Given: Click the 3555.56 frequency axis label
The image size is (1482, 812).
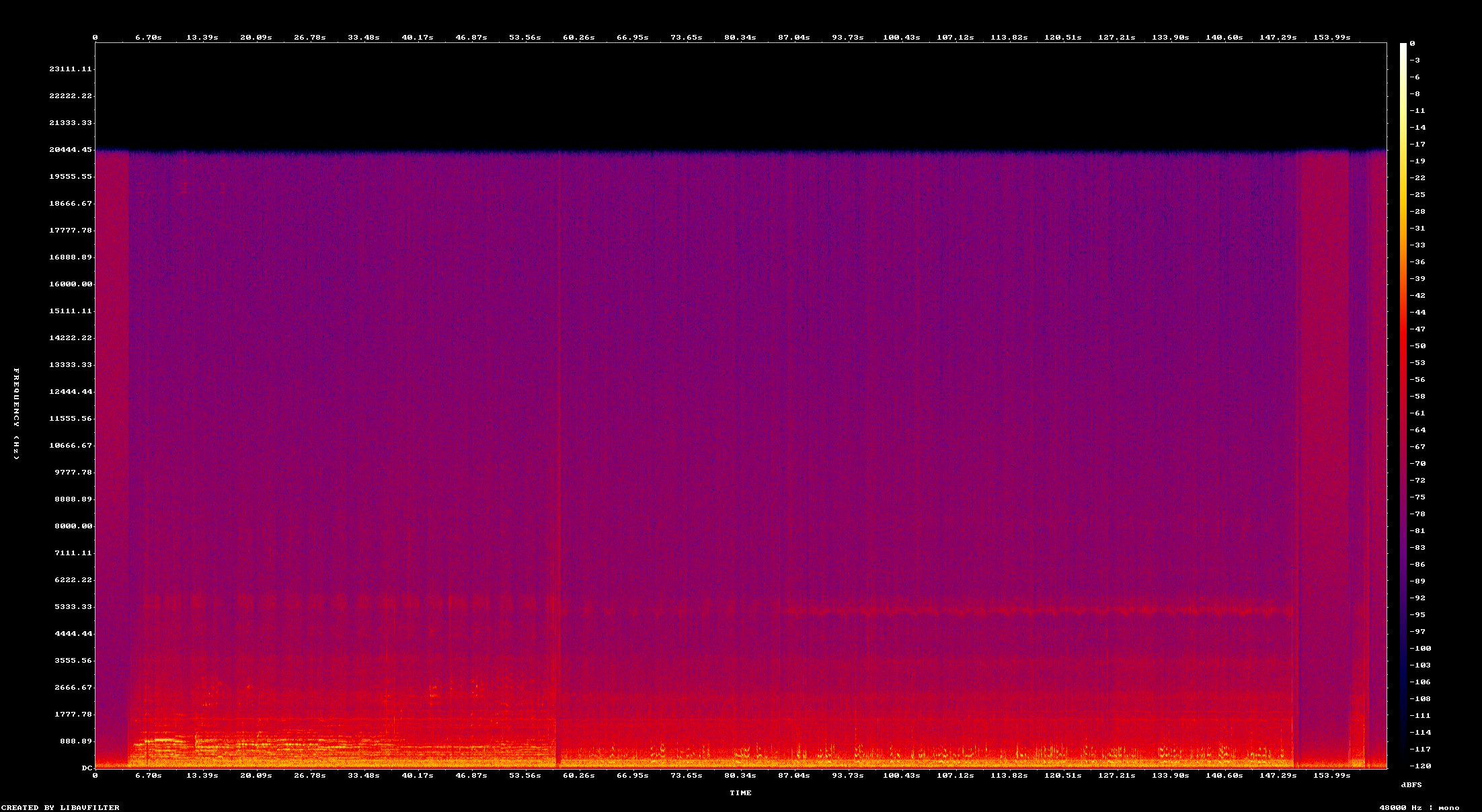Looking at the screenshot, I should pos(73,661).
